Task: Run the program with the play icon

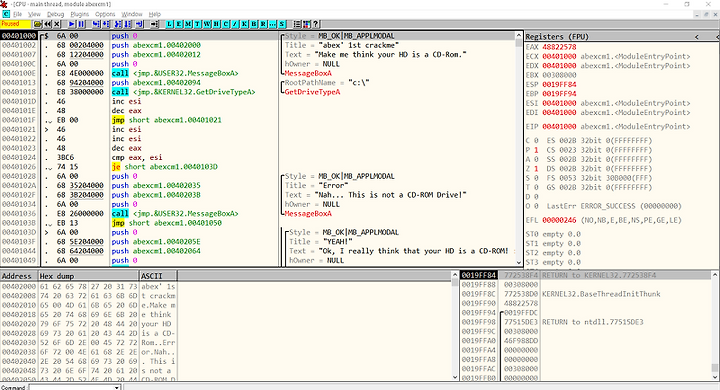Action: pyautogui.click(x=72, y=24)
